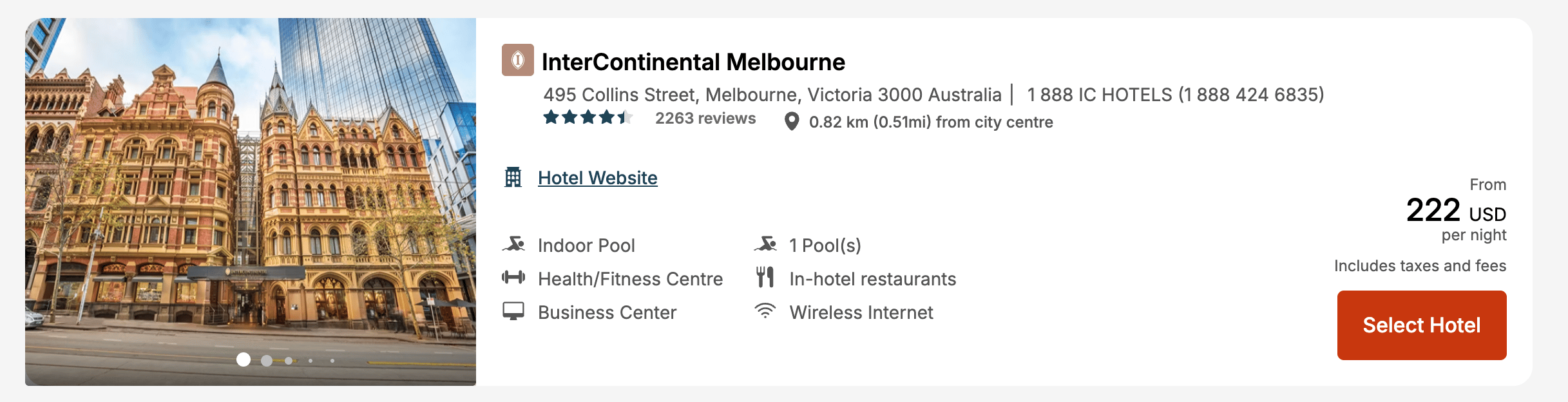This screenshot has width=1568, height=402.
Task: Click the location pin icon
Action: 792,122
